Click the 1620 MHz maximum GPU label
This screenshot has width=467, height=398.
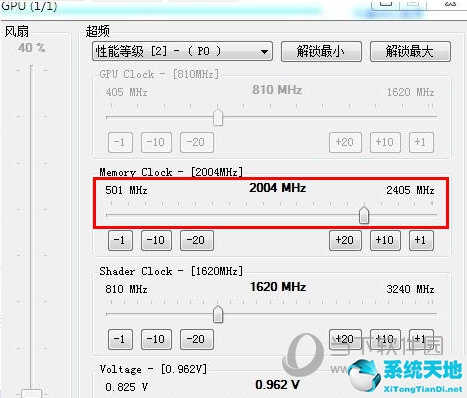tap(410, 92)
